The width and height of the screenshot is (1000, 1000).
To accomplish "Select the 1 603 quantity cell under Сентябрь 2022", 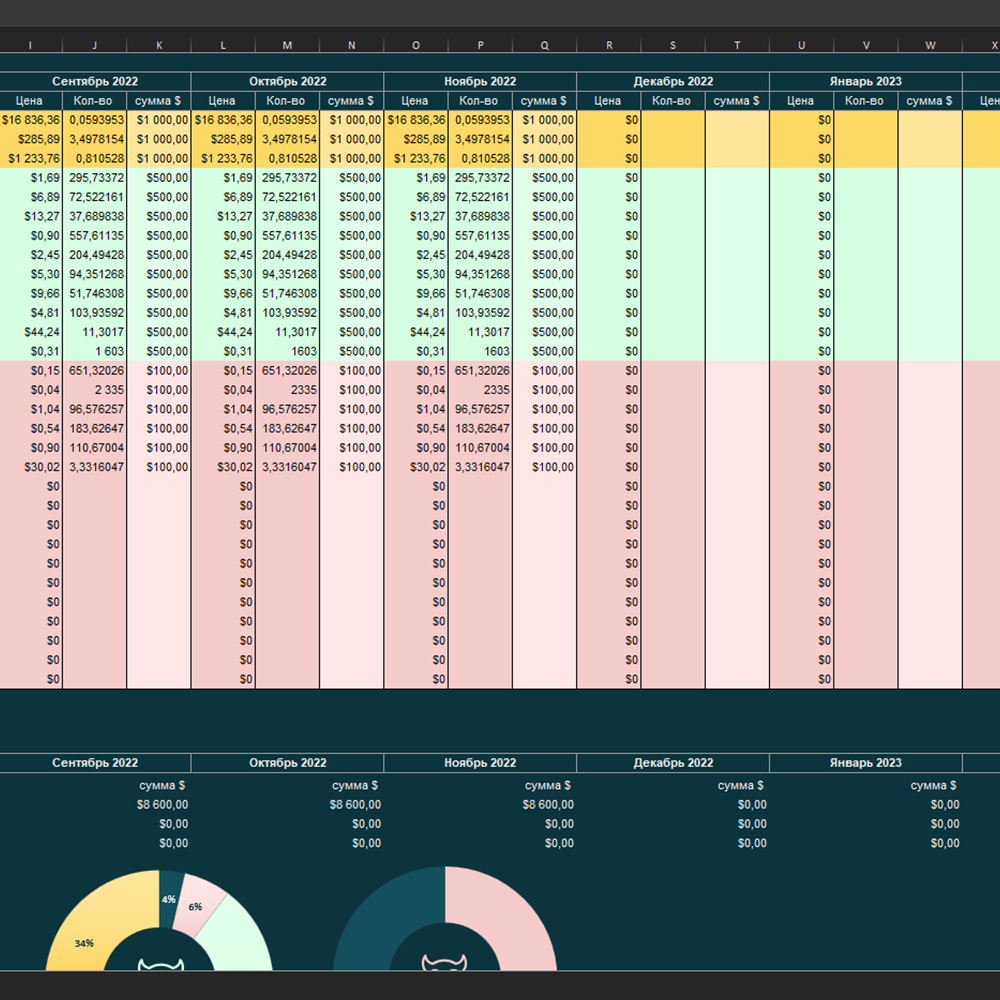I will [x=95, y=351].
